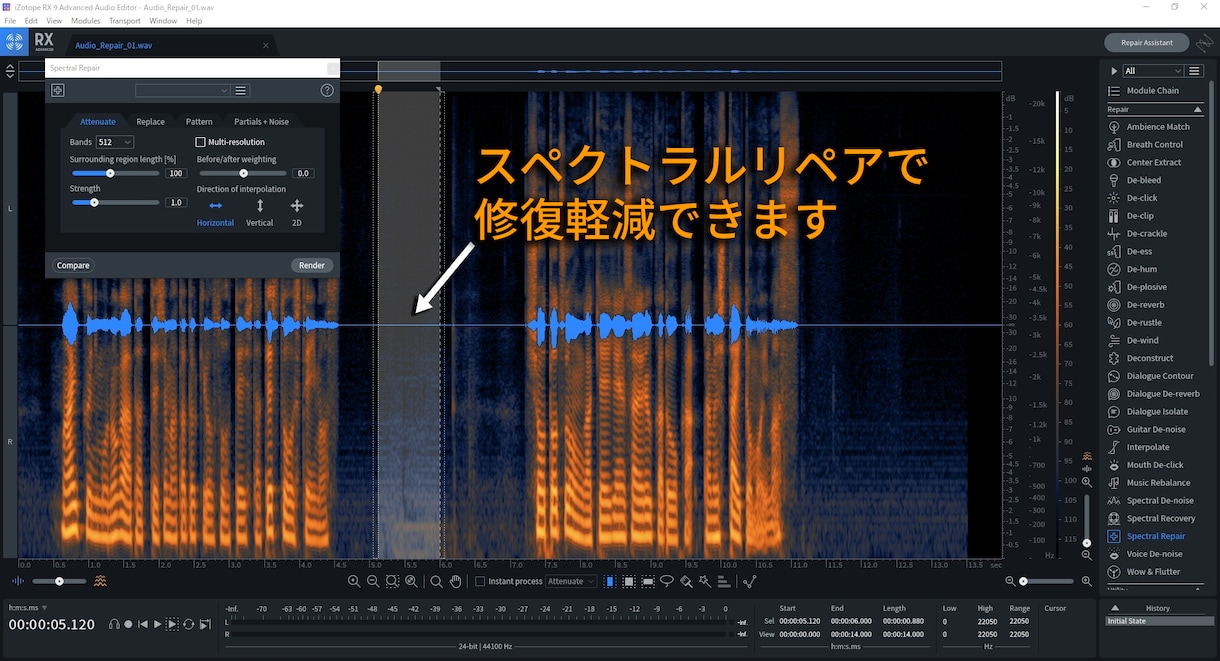1220x661 pixels.
Task: Open the module filter All dropdown
Action: [1153, 71]
